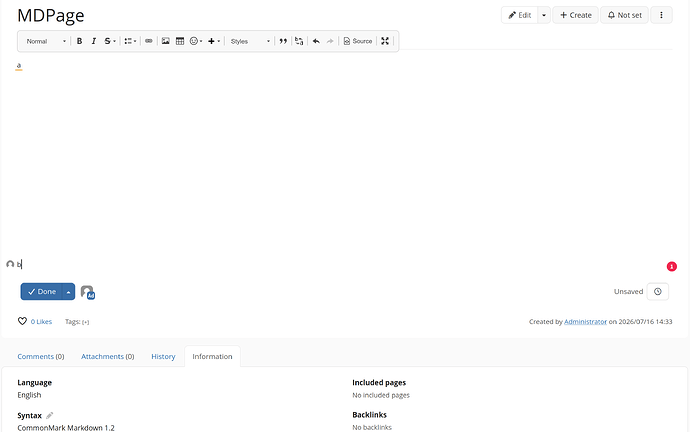Switch to the Comments tab
The width and height of the screenshot is (690, 432).
tap(41, 356)
